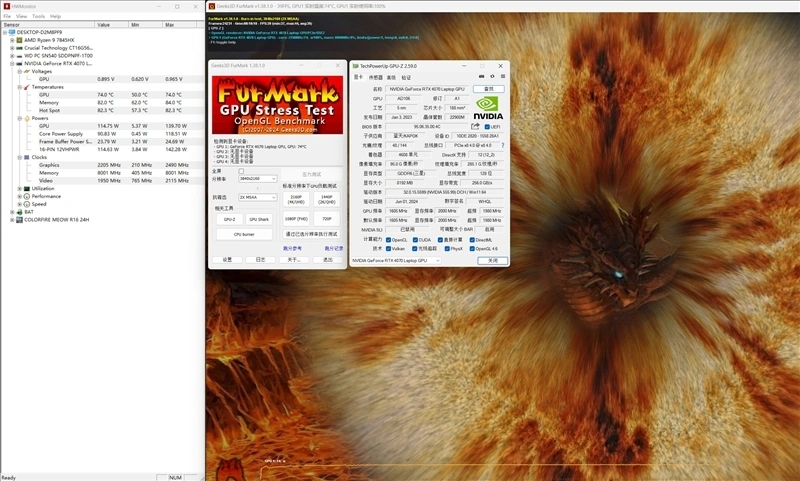Click the GPU-Z refresh icon
800x481 pixels.
pyautogui.click(x=490, y=77)
